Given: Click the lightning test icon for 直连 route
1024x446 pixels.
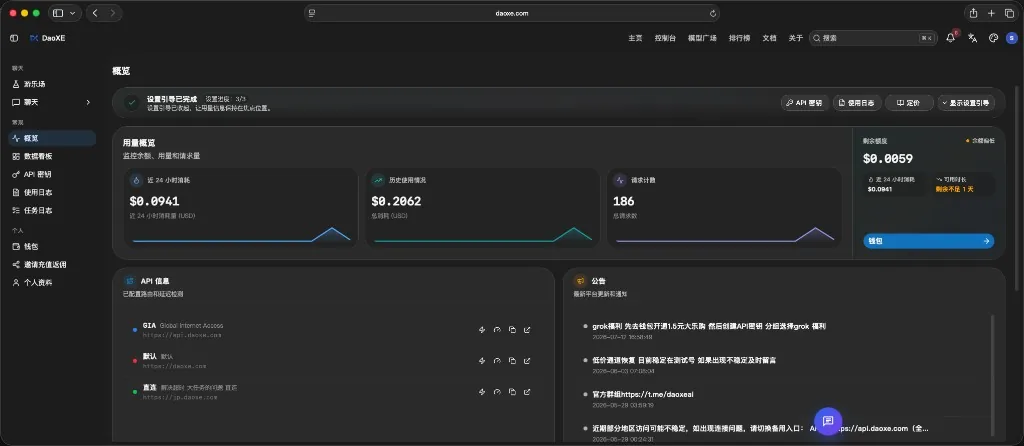Looking at the screenshot, I should coord(482,392).
